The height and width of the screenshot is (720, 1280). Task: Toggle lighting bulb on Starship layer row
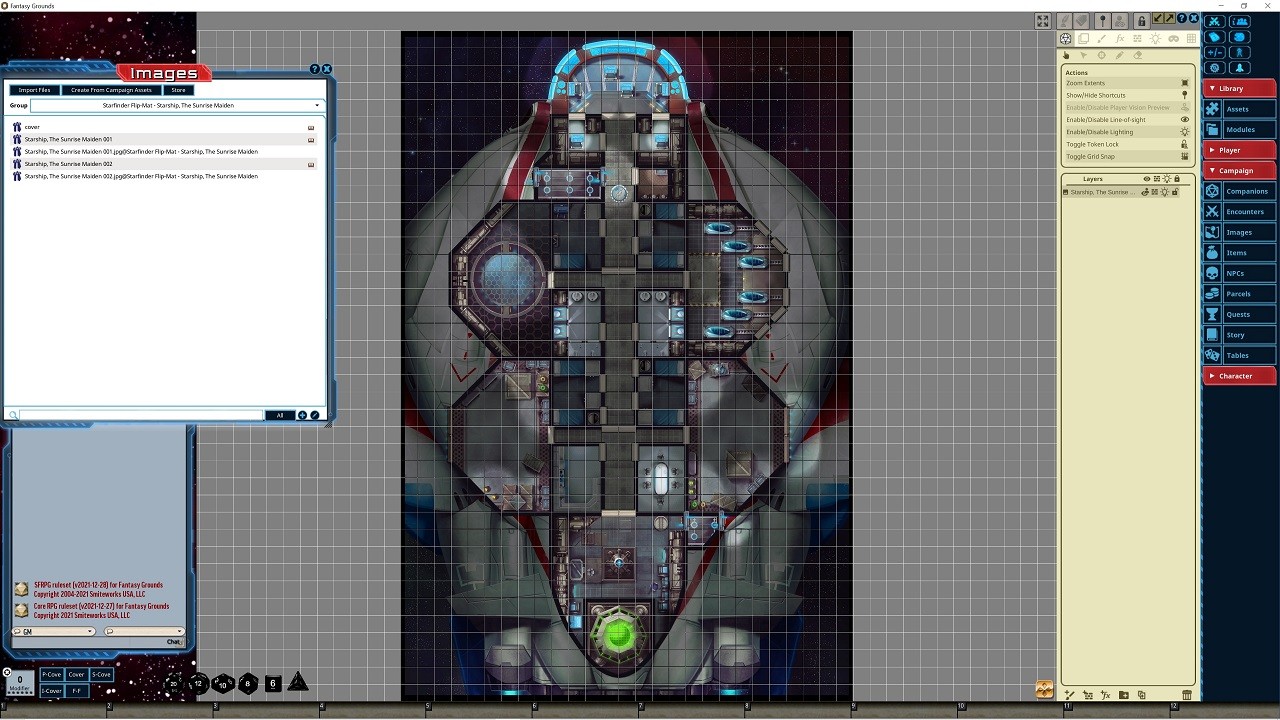(x=1165, y=192)
